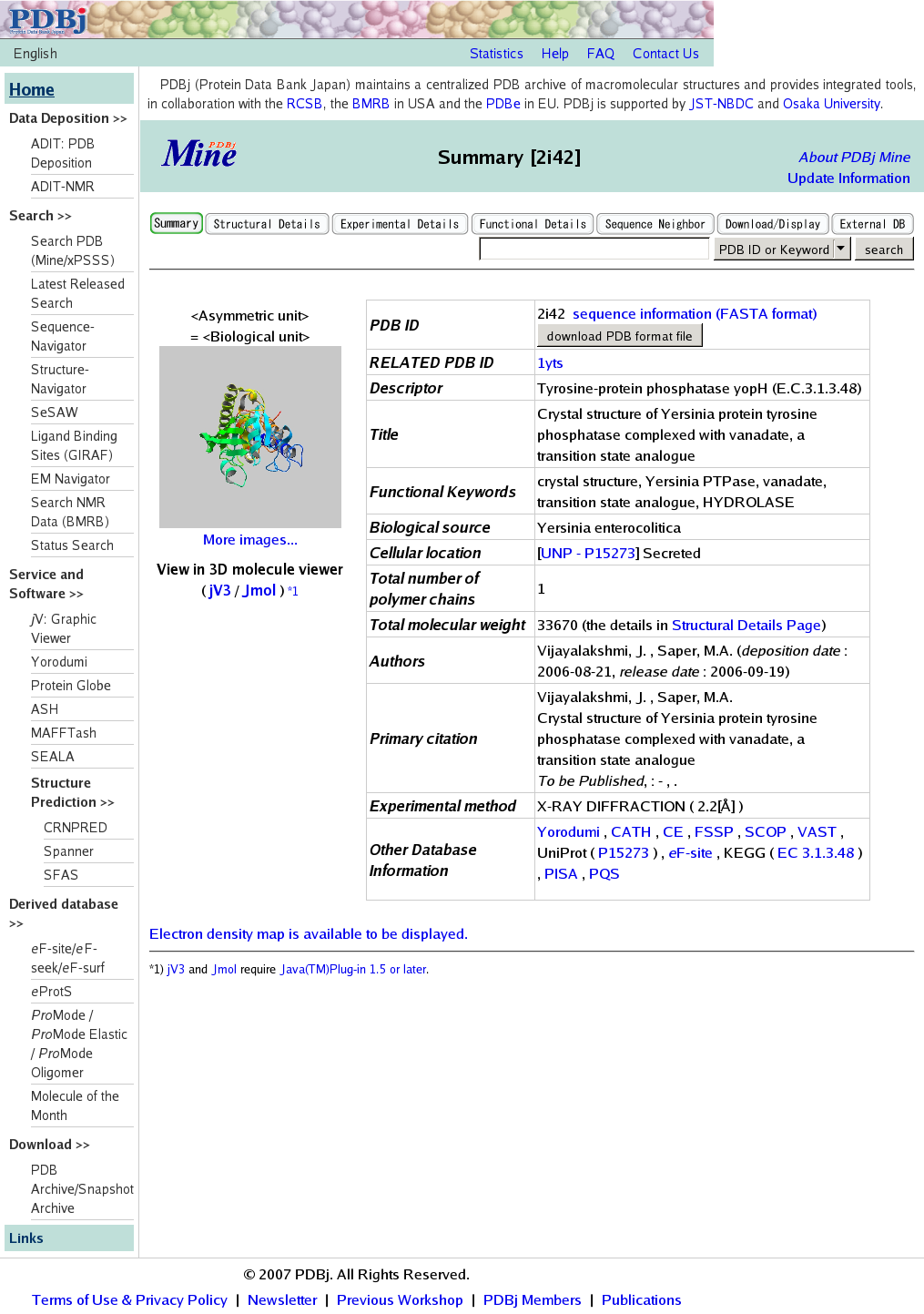This screenshot has width=924, height=1314.
Task: Click download PDB format file button
Action: pos(620,336)
